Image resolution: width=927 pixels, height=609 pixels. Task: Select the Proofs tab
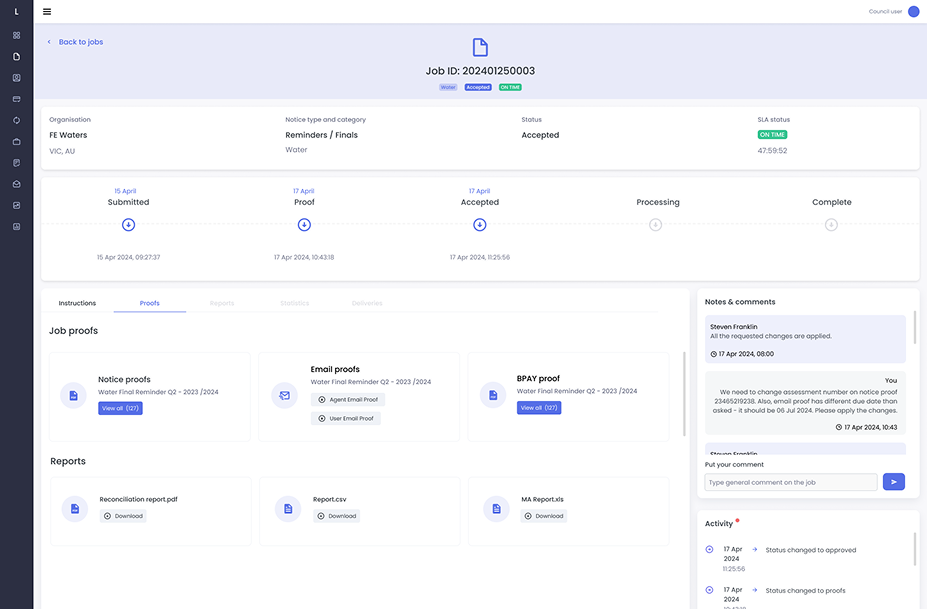(x=150, y=303)
